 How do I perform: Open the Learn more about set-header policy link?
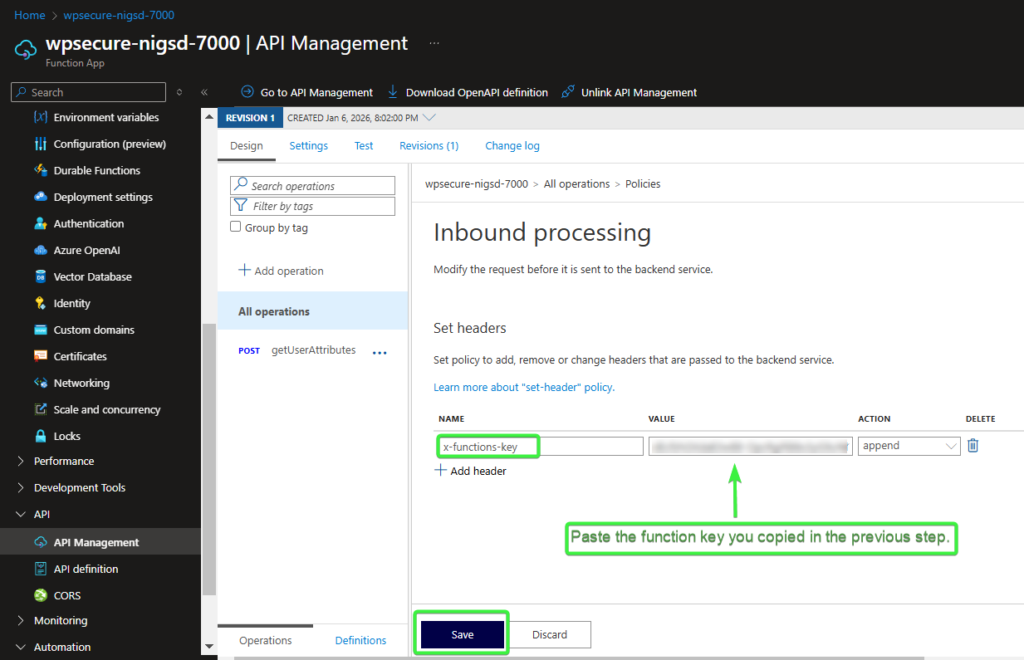pyautogui.click(x=524, y=387)
